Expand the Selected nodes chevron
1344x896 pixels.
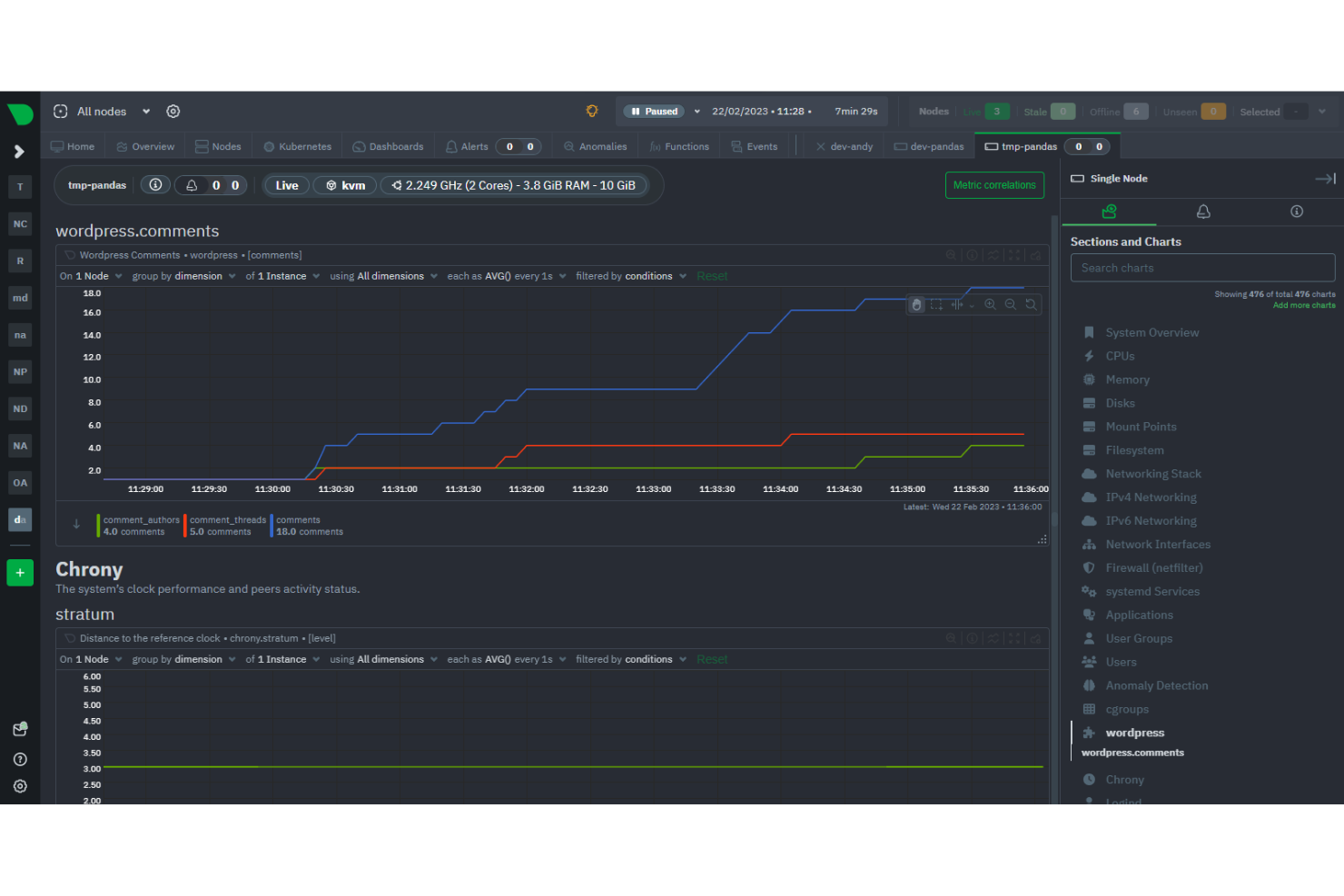point(1321,111)
